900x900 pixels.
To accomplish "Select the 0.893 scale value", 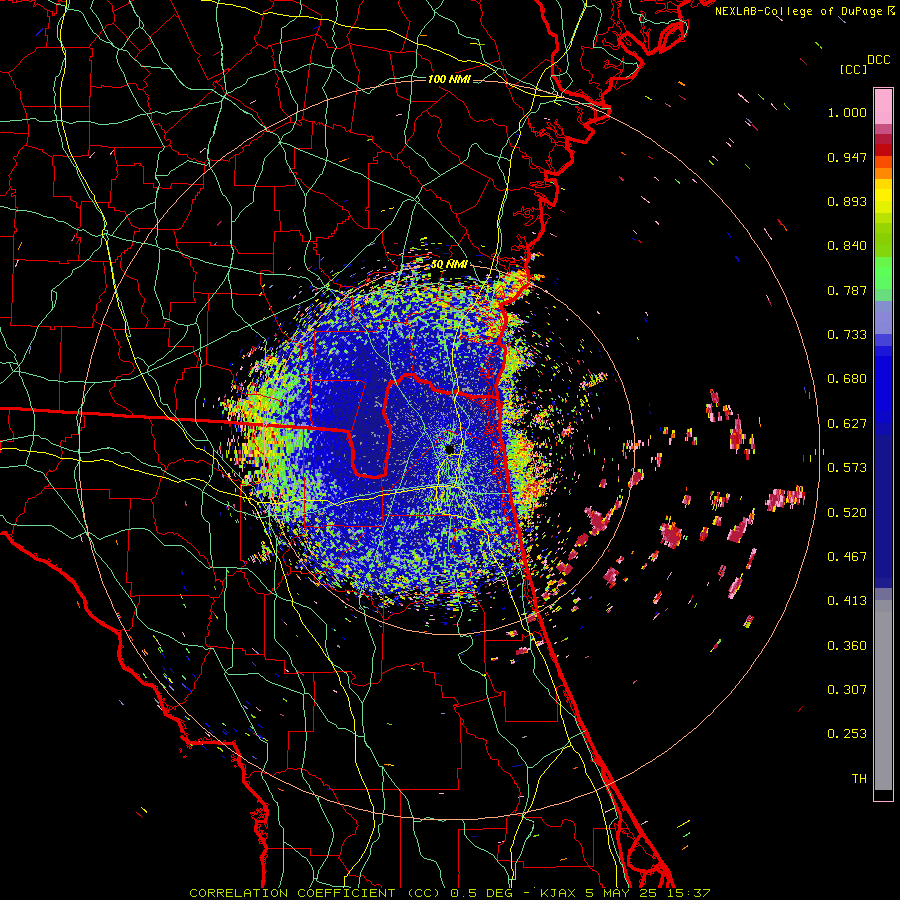I will (847, 201).
